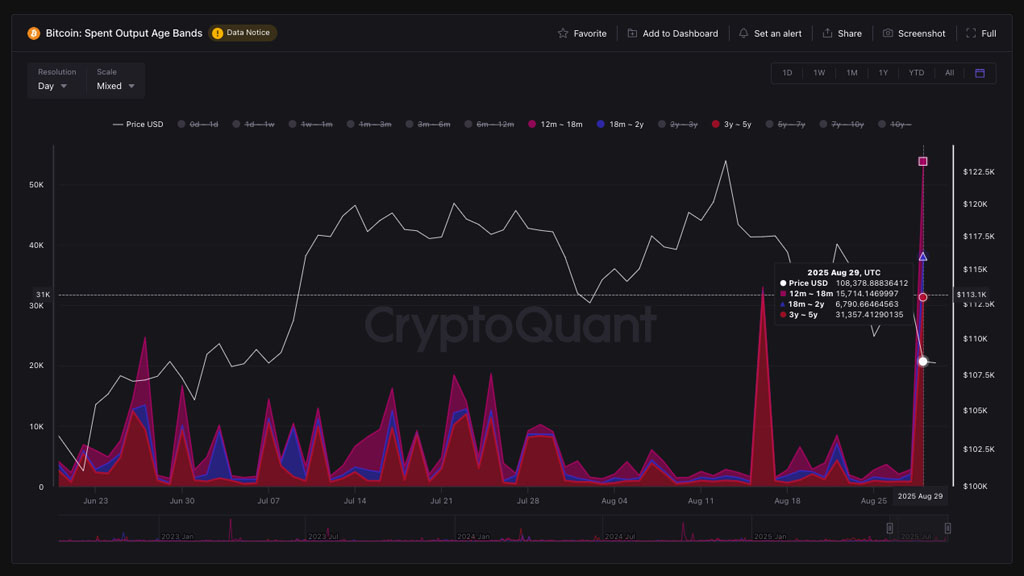Click the 2025 Aug 29 date label
This screenshot has height=576, width=1024.
pos(920,496)
